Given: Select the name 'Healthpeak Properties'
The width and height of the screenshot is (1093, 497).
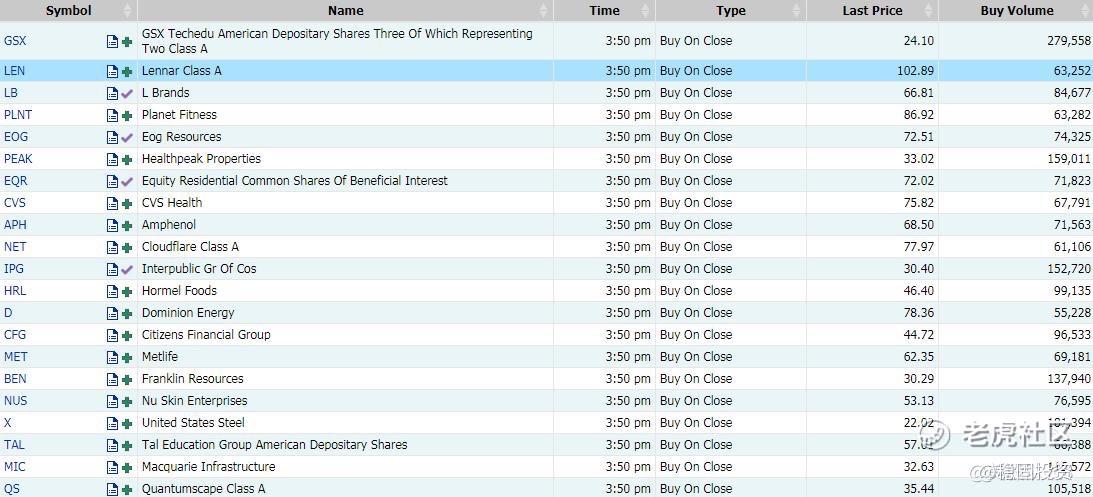Looking at the screenshot, I should [201, 159].
